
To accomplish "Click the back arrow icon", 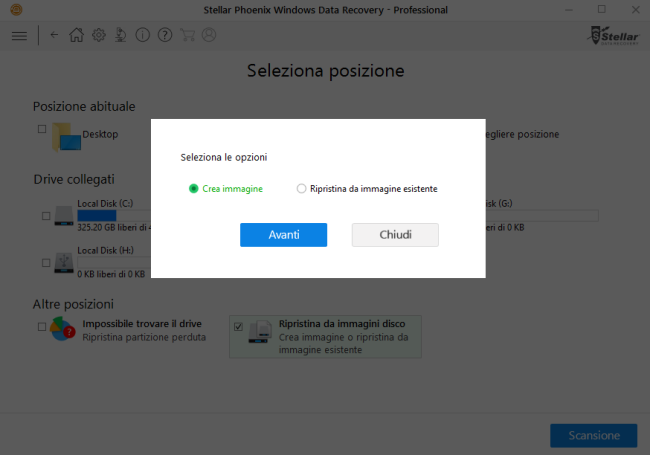I will 54,35.
